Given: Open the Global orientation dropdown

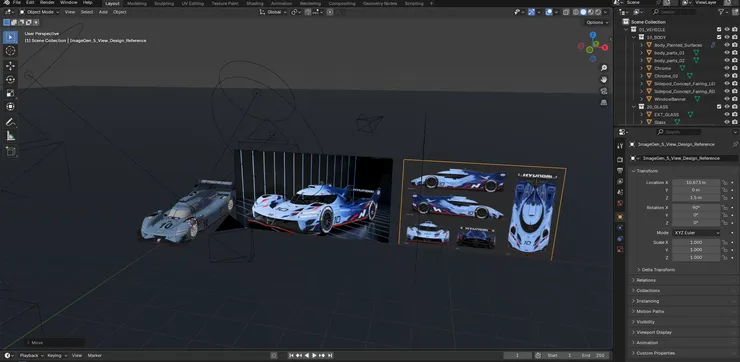Looking at the screenshot, I should [273, 12].
